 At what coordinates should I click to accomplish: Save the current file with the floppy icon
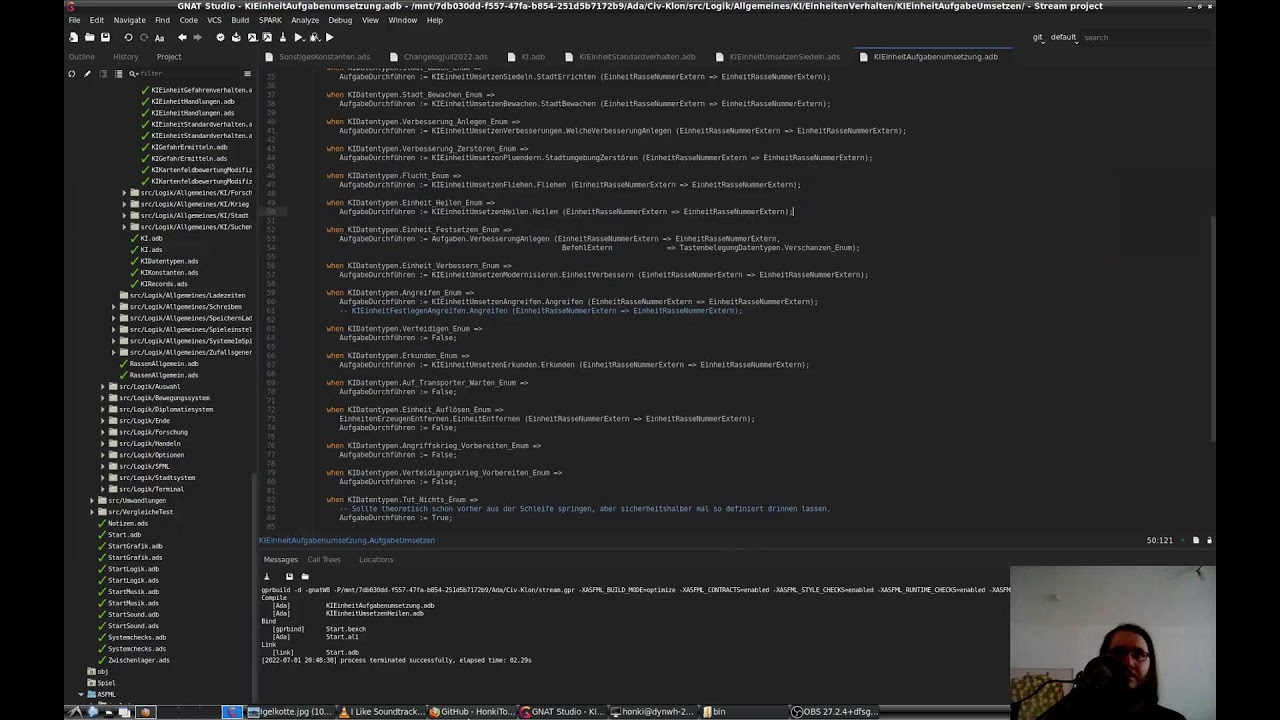[105, 37]
